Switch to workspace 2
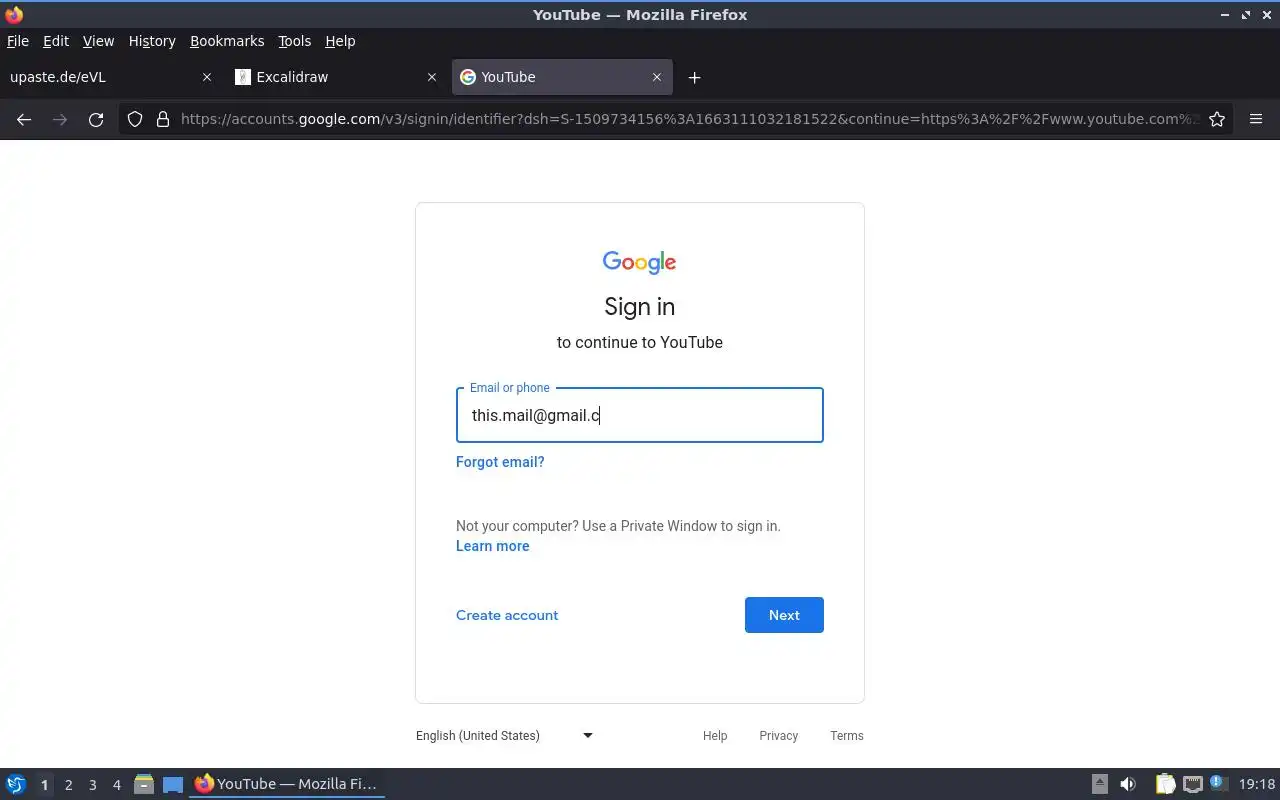 click(x=68, y=785)
